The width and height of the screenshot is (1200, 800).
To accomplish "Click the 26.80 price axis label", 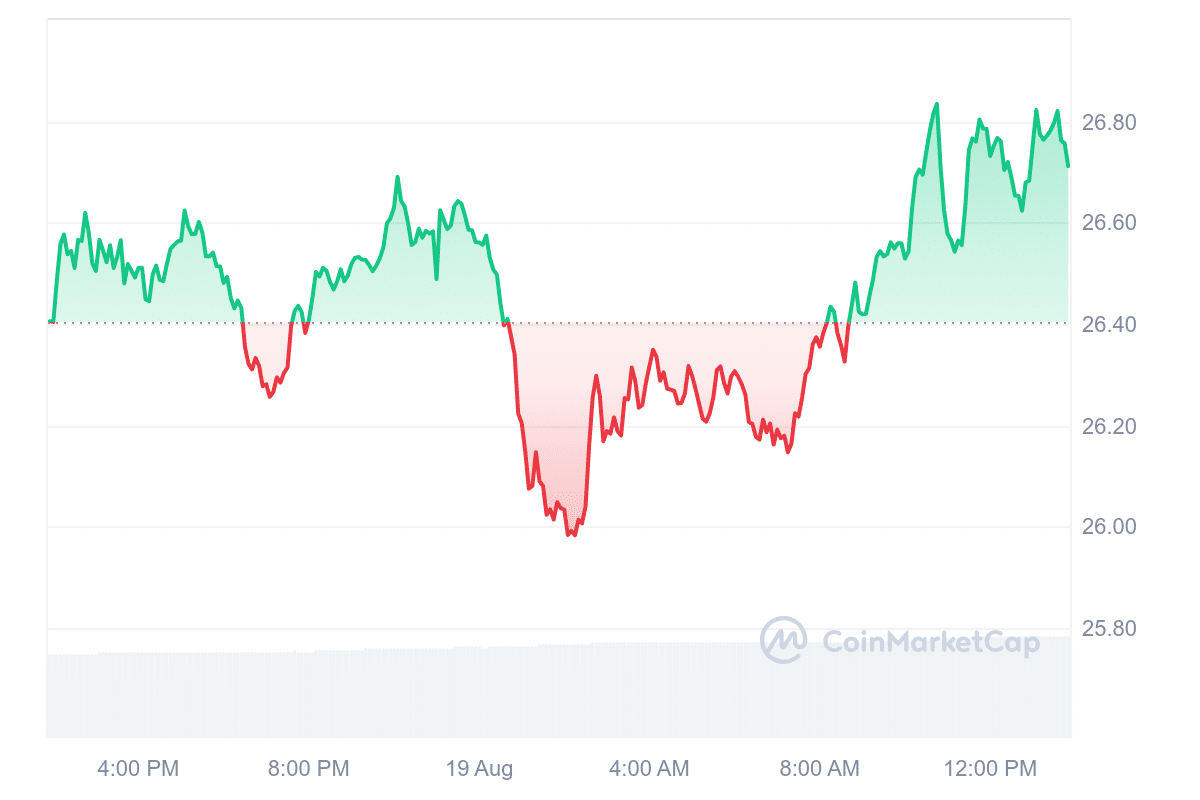I will [1109, 123].
